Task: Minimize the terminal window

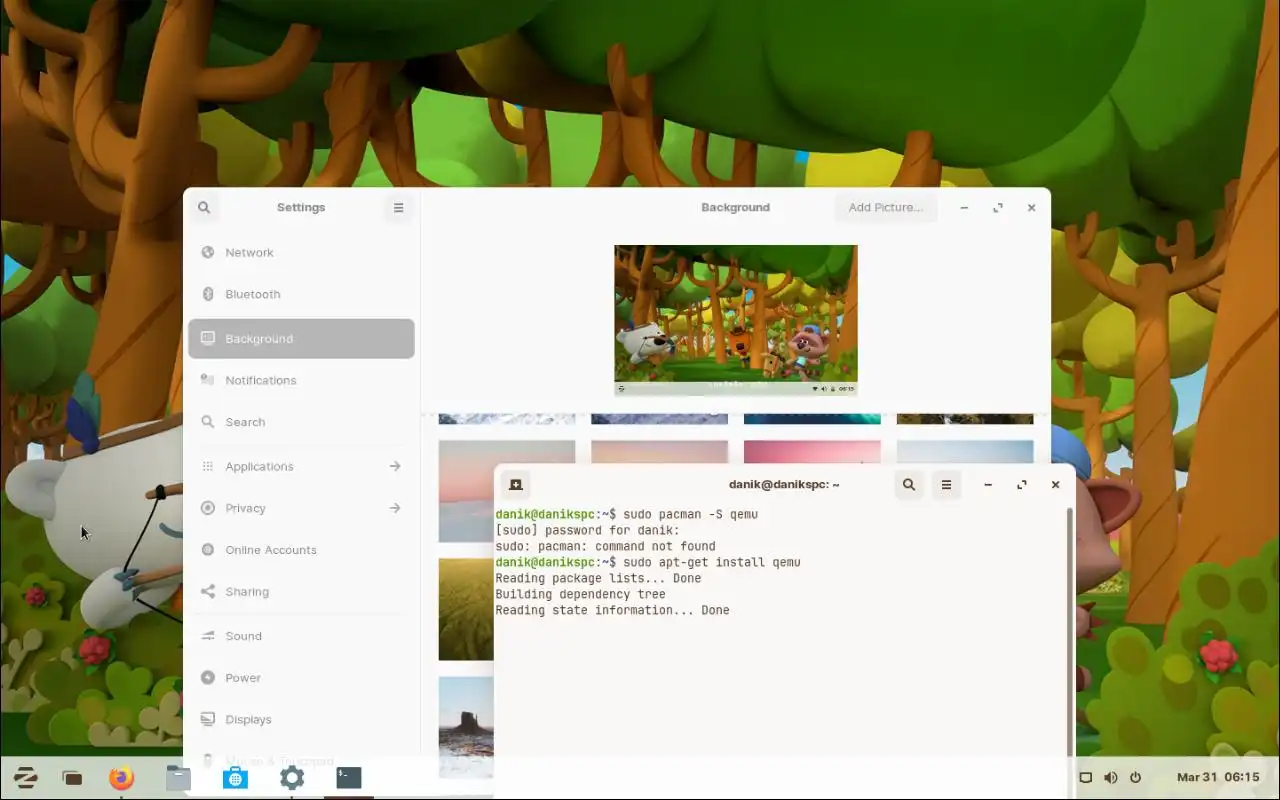Action: click(988, 485)
